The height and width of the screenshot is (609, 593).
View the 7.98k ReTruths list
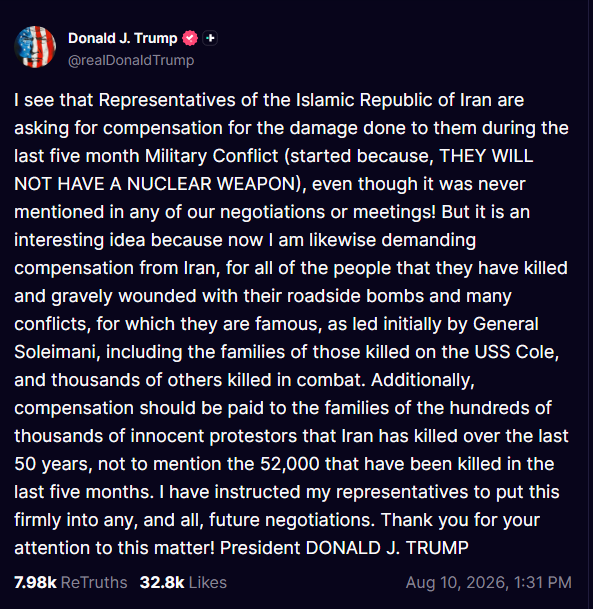(71, 582)
